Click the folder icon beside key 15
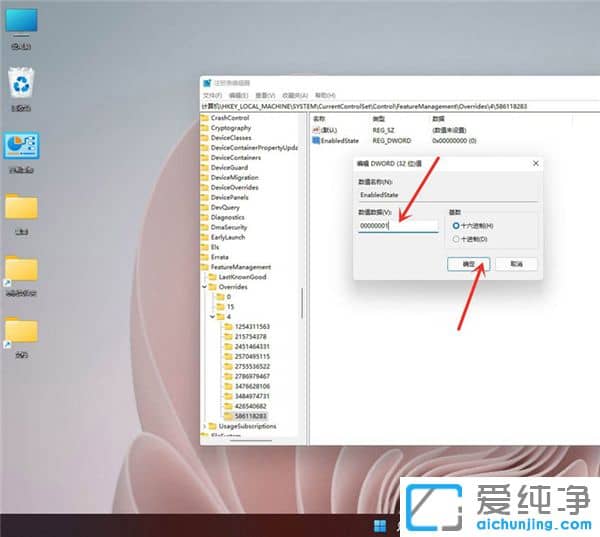Screen dimensions: 600x537 [220, 307]
